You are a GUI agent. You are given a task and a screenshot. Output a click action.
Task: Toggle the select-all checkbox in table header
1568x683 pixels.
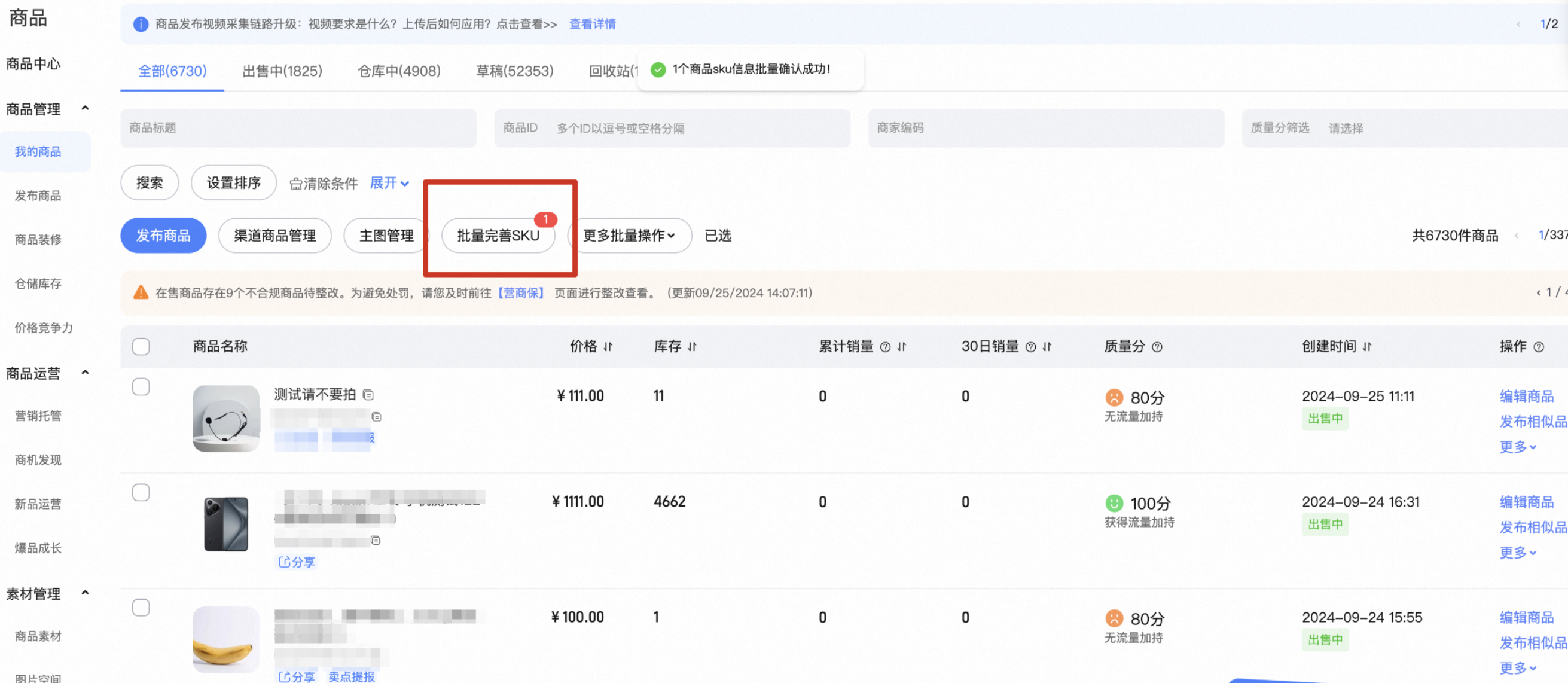141,346
